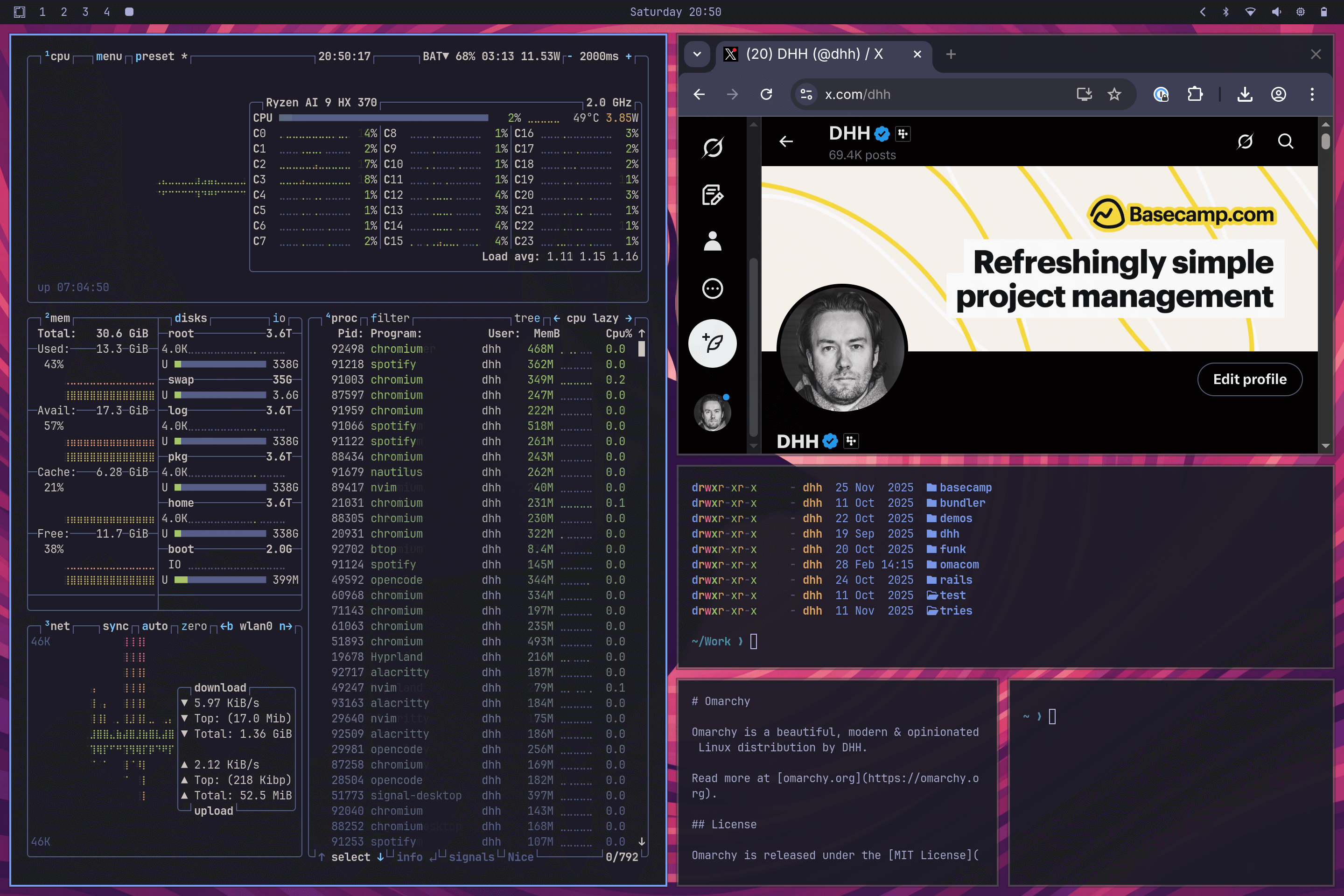Expand the browser tab search chevron
Screen dimensions: 1344x896
point(697,54)
